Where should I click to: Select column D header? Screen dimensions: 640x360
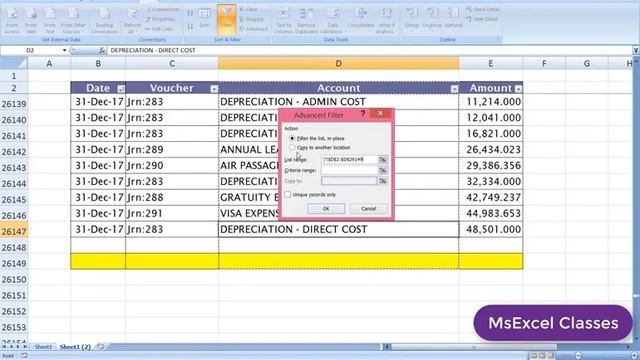click(x=338, y=64)
